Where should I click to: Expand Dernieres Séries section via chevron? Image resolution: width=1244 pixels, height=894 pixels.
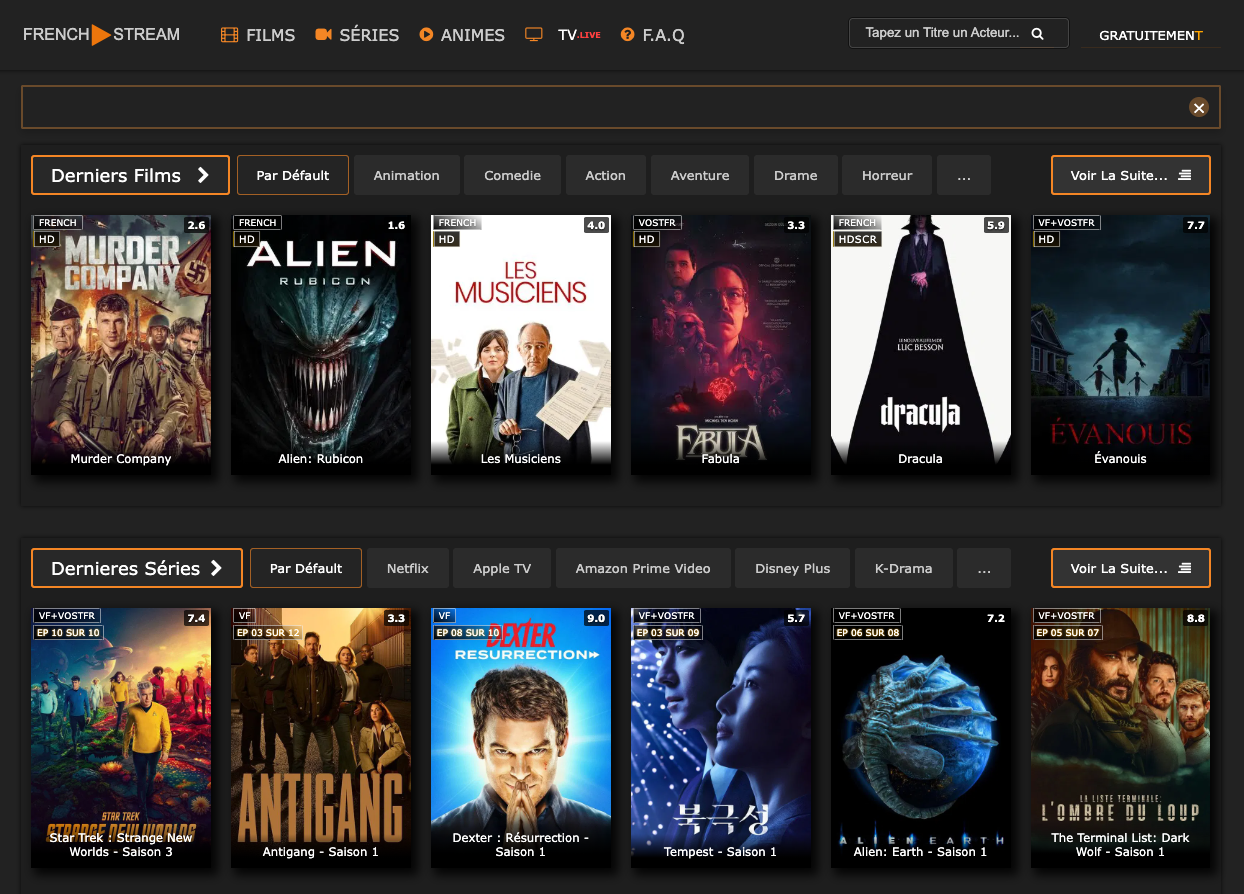(x=216, y=568)
